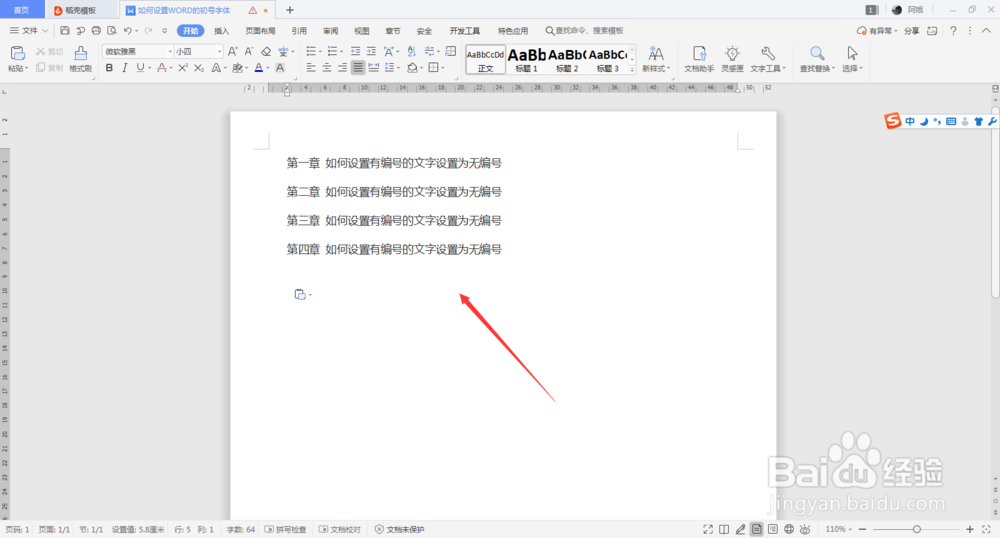Switch to the Page Layout (页面布局) tab
This screenshot has width=1000, height=538.
(x=260, y=31)
